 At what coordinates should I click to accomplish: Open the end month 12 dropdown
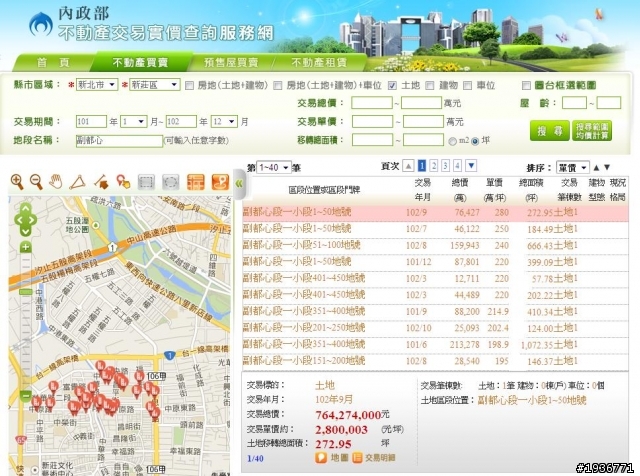point(224,122)
